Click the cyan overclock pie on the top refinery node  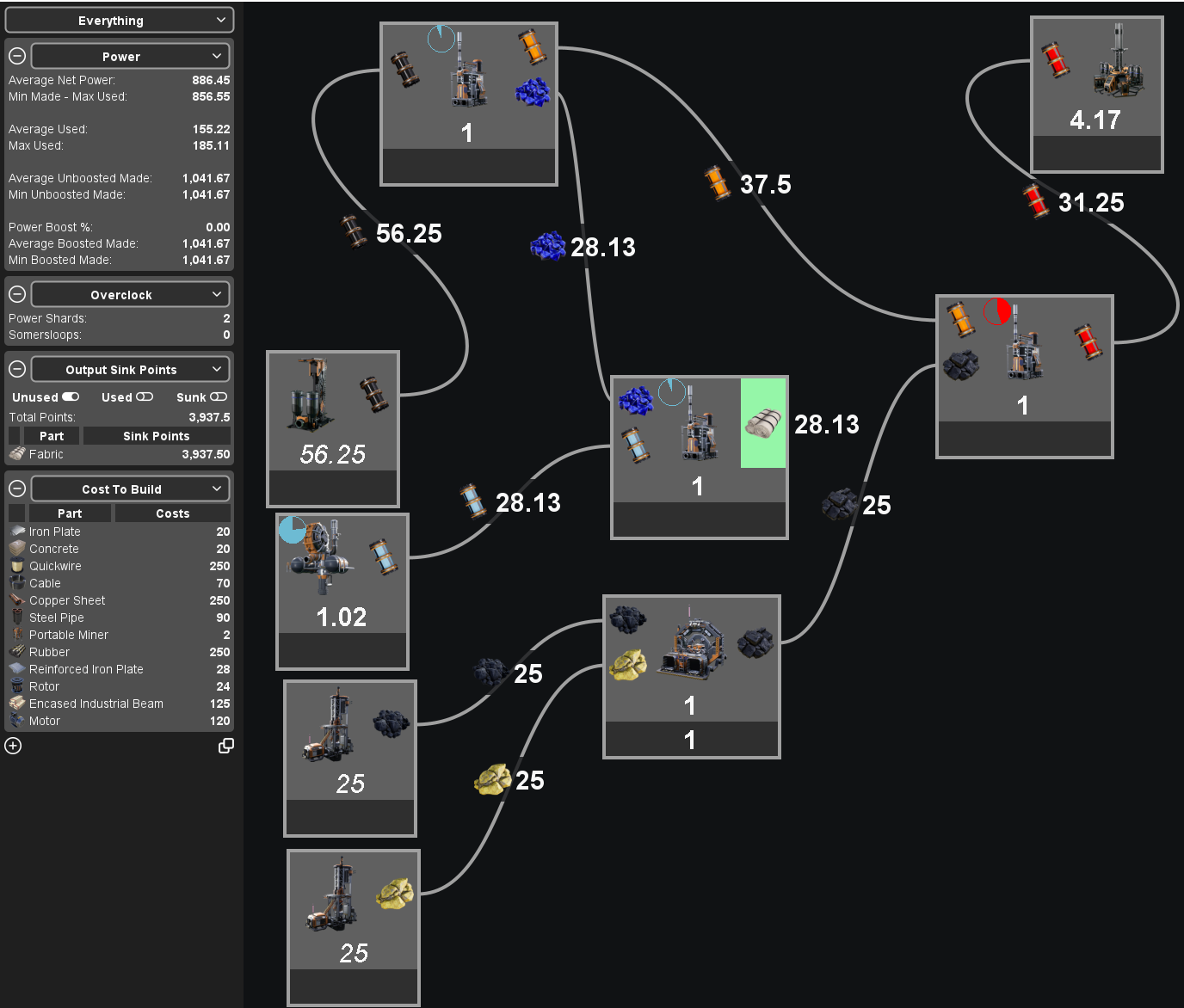[441, 39]
